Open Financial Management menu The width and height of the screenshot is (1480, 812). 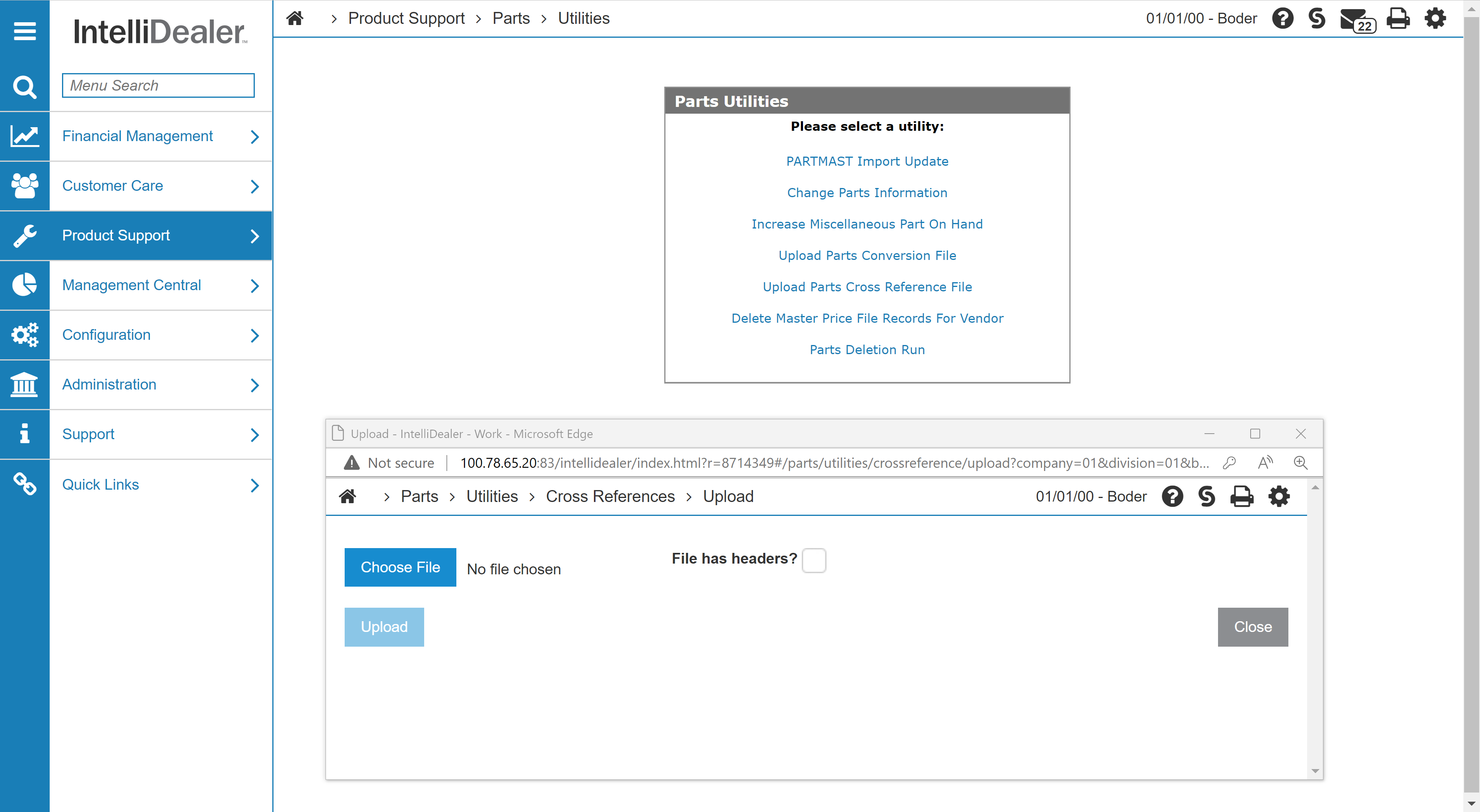(x=137, y=136)
